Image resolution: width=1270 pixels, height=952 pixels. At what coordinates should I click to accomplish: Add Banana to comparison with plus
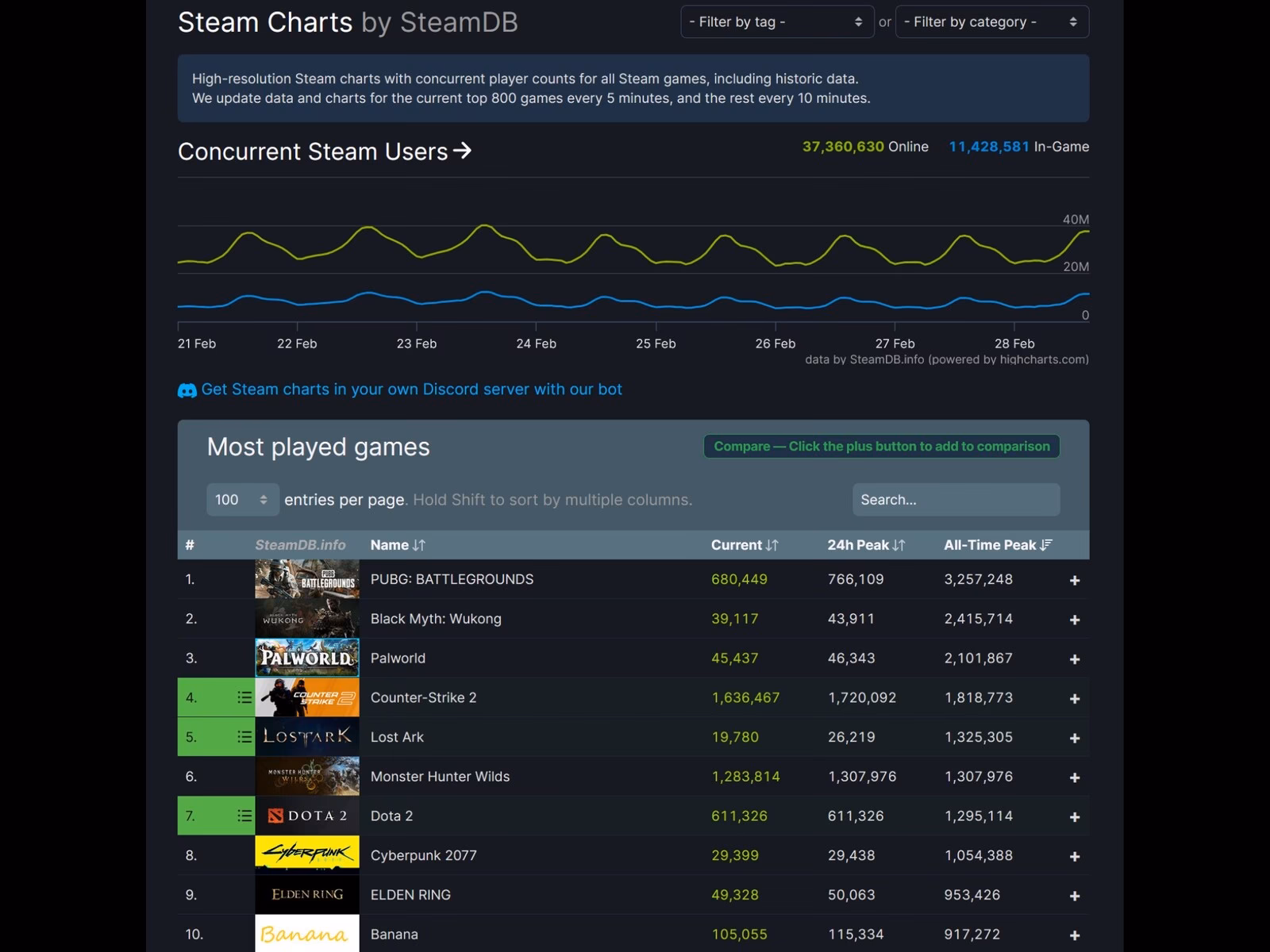(1075, 935)
